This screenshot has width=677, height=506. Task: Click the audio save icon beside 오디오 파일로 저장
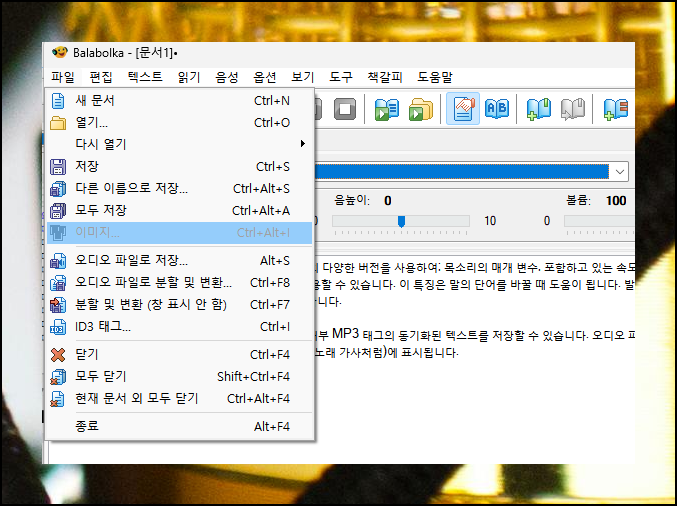pyautogui.click(x=58, y=261)
